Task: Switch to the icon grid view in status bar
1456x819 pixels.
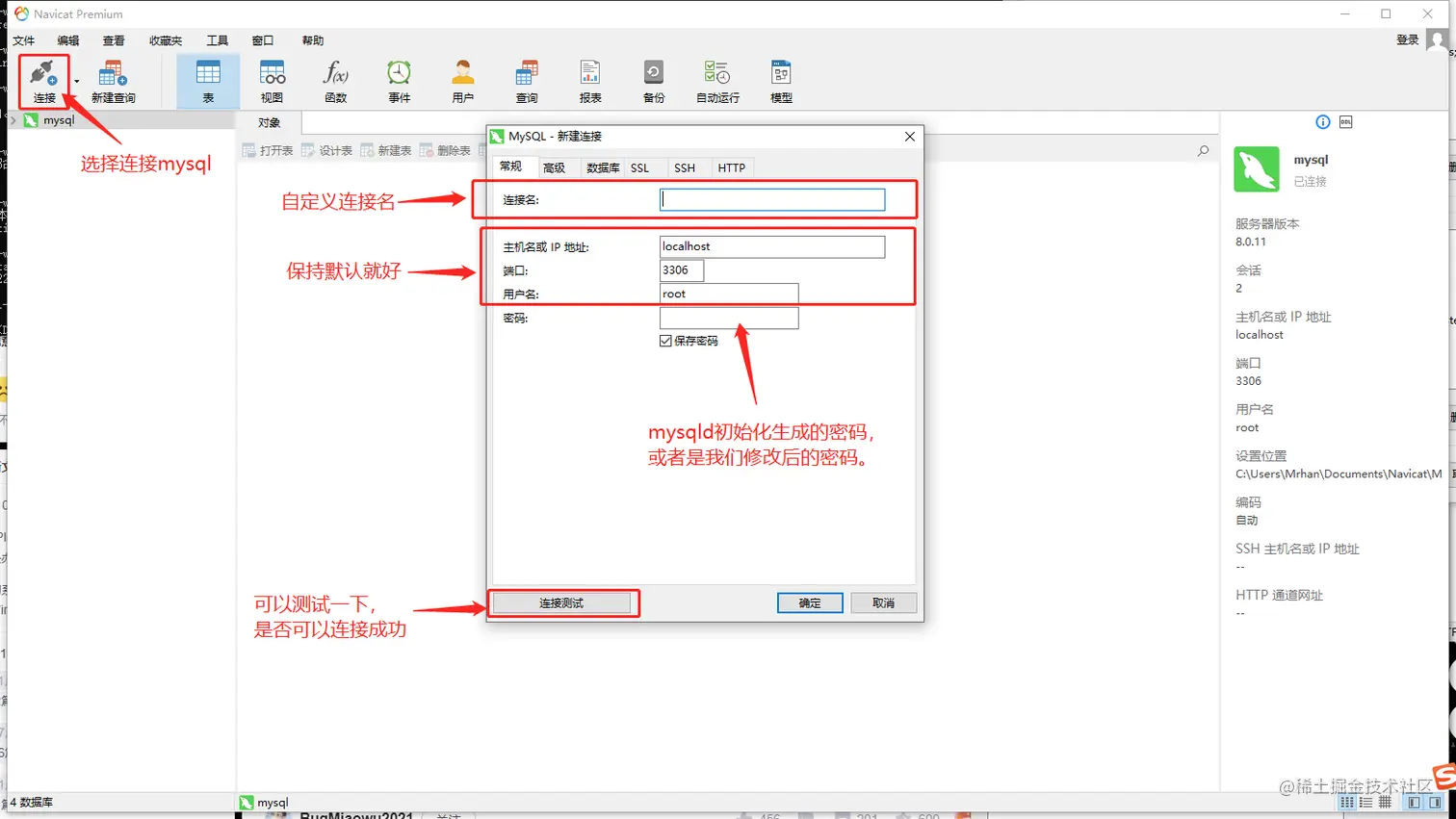Action: tap(1347, 803)
